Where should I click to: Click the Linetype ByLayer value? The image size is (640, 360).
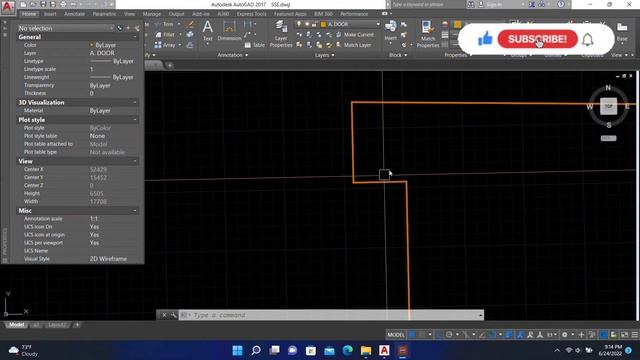[x=113, y=61]
